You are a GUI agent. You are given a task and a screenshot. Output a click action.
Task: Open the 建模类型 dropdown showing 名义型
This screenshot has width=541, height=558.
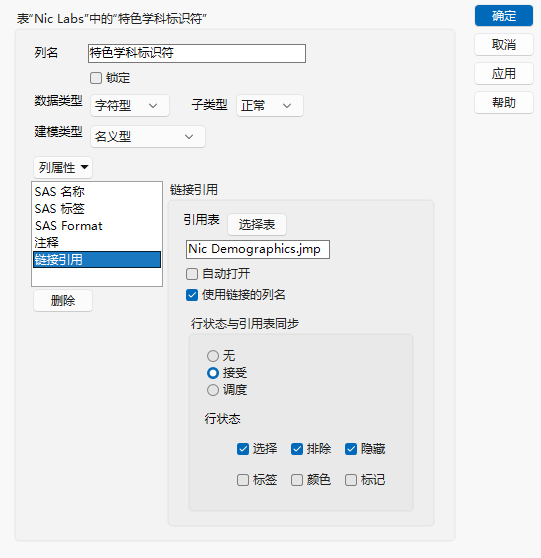(148, 137)
